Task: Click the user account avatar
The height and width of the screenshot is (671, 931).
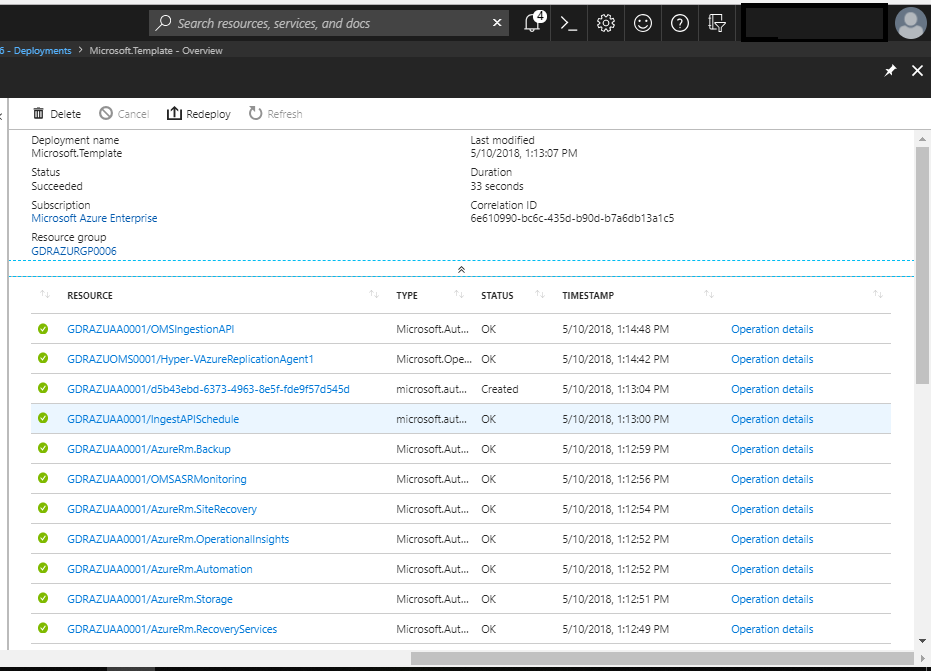Action: pos(910,23)
